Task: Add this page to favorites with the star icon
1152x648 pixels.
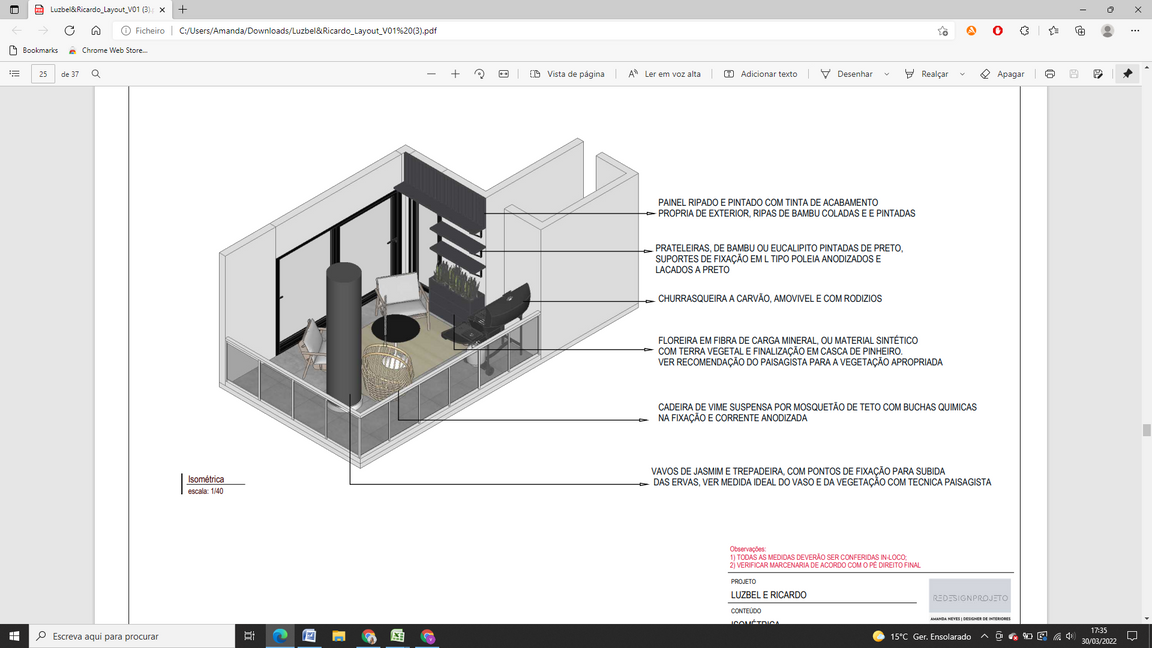Action: 943,31
